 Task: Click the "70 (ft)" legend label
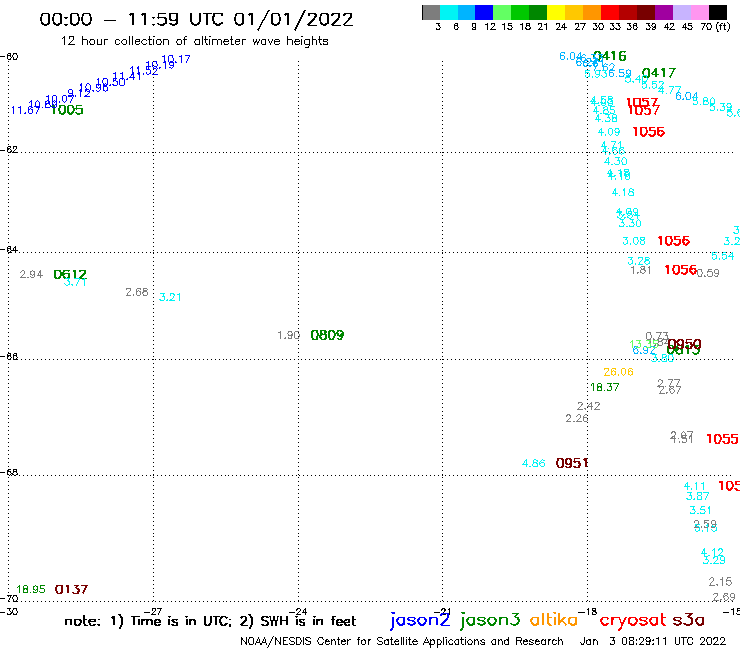point(715,26)
